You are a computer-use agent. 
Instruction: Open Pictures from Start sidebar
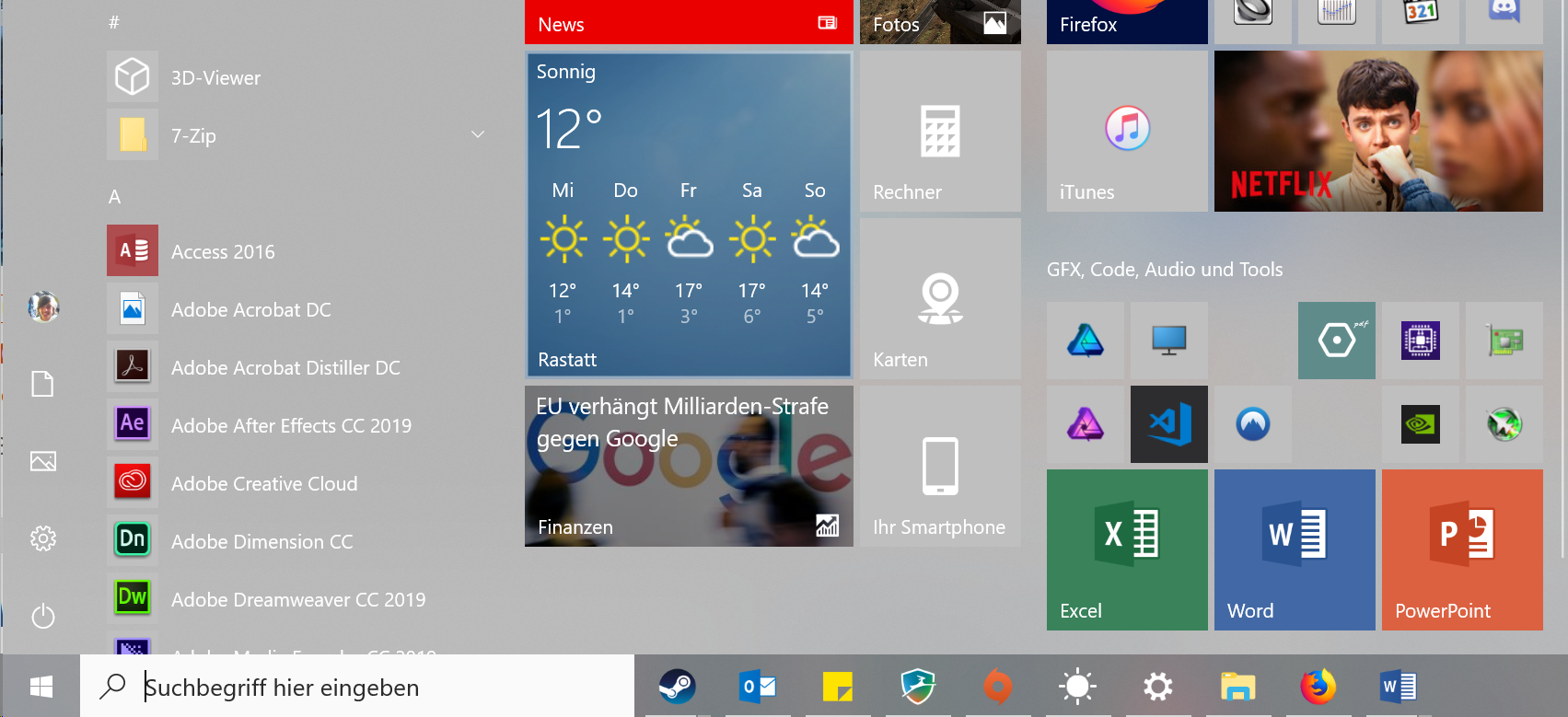43,461
